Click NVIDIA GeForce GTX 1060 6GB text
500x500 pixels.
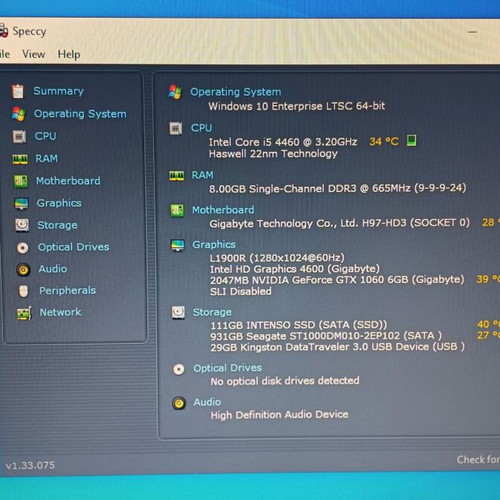click(x=337, y=280)
